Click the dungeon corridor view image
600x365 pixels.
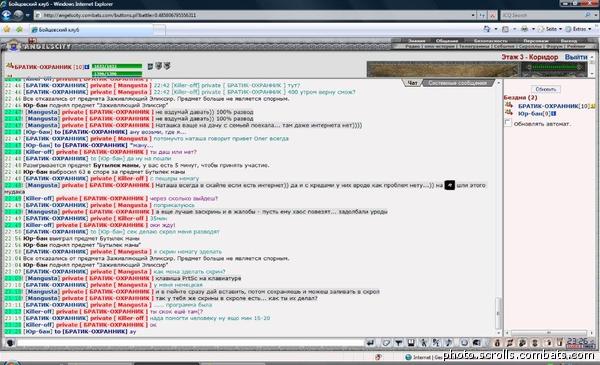click(x=442, y=69)
